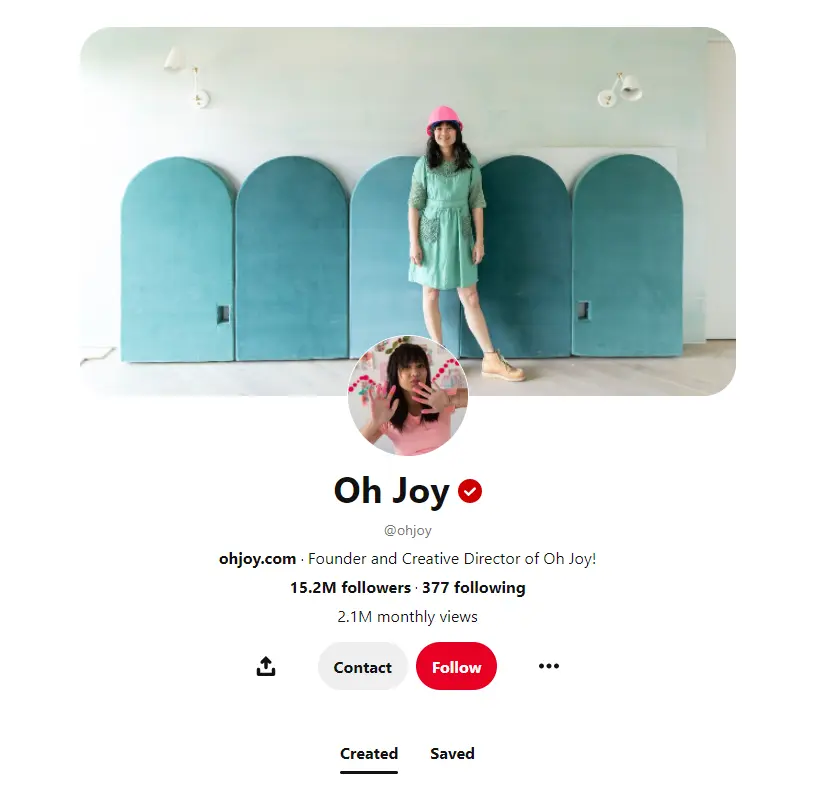Visit the ohjoy.com website link
Image resolution: width=827 pixels, height=786 pixels.
point(257,559)
